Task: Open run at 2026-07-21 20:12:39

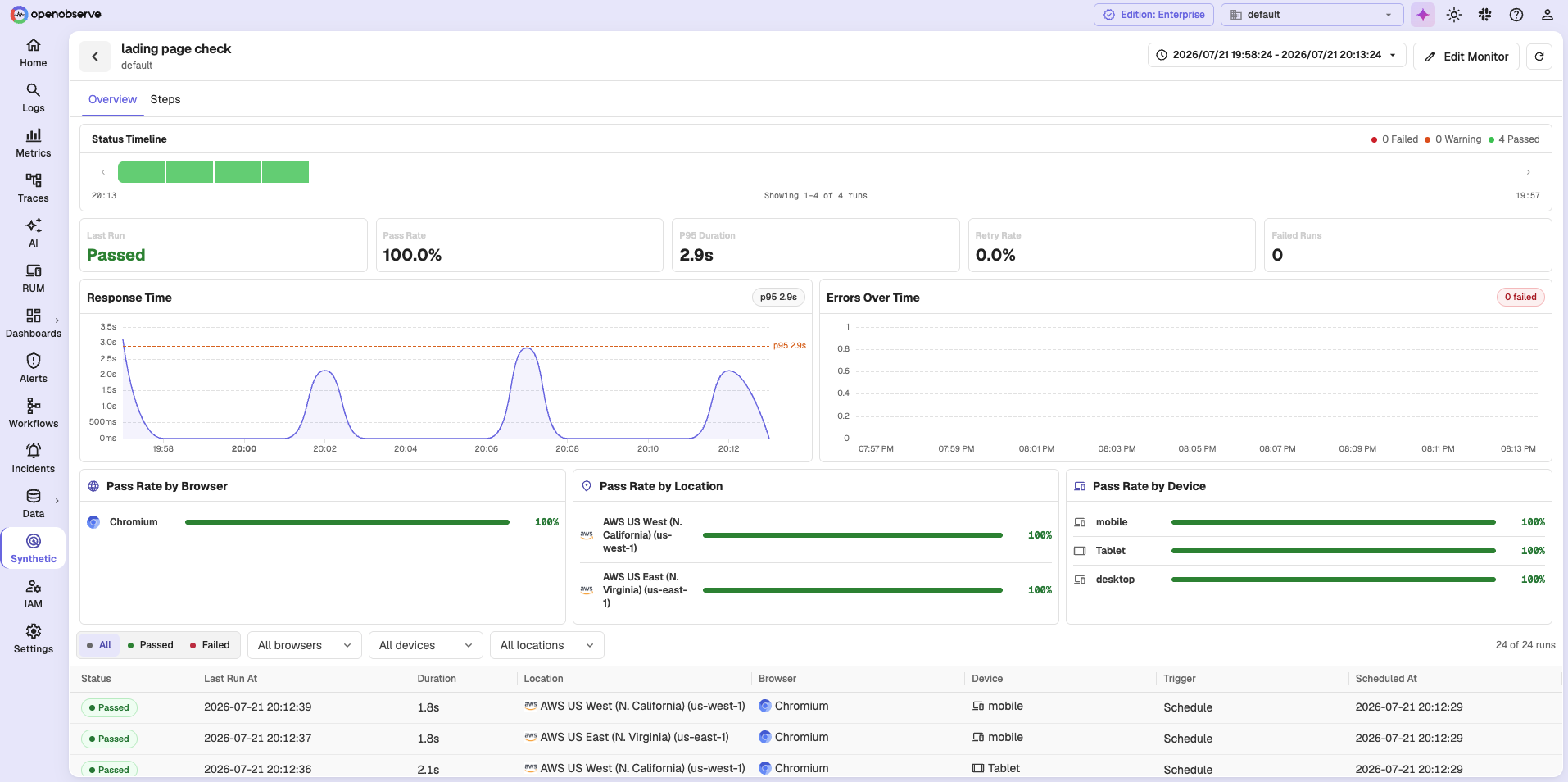Action: tap(815, 707)
